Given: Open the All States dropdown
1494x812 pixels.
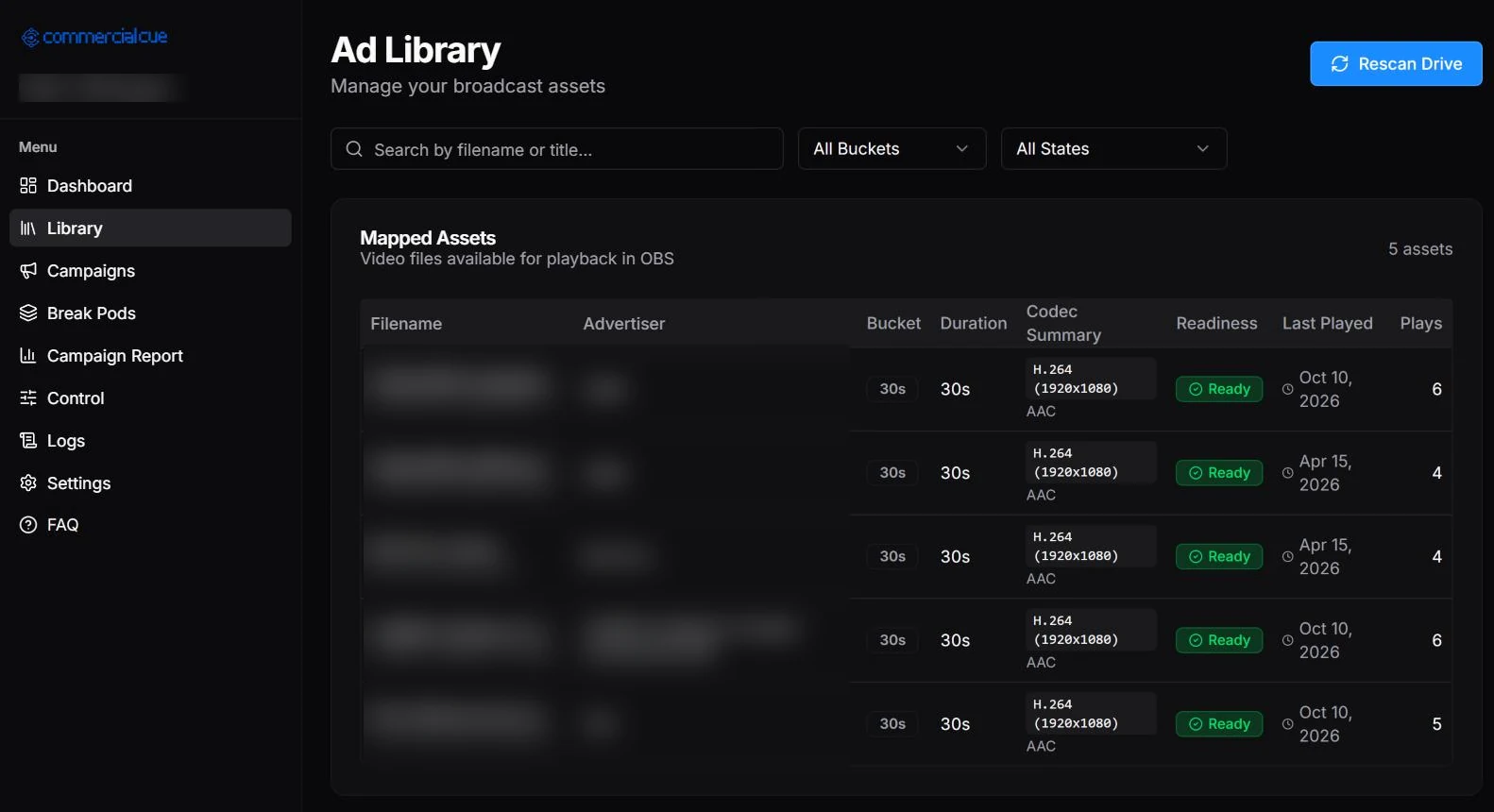Looking at the screenshot, I should (1114, 149).
